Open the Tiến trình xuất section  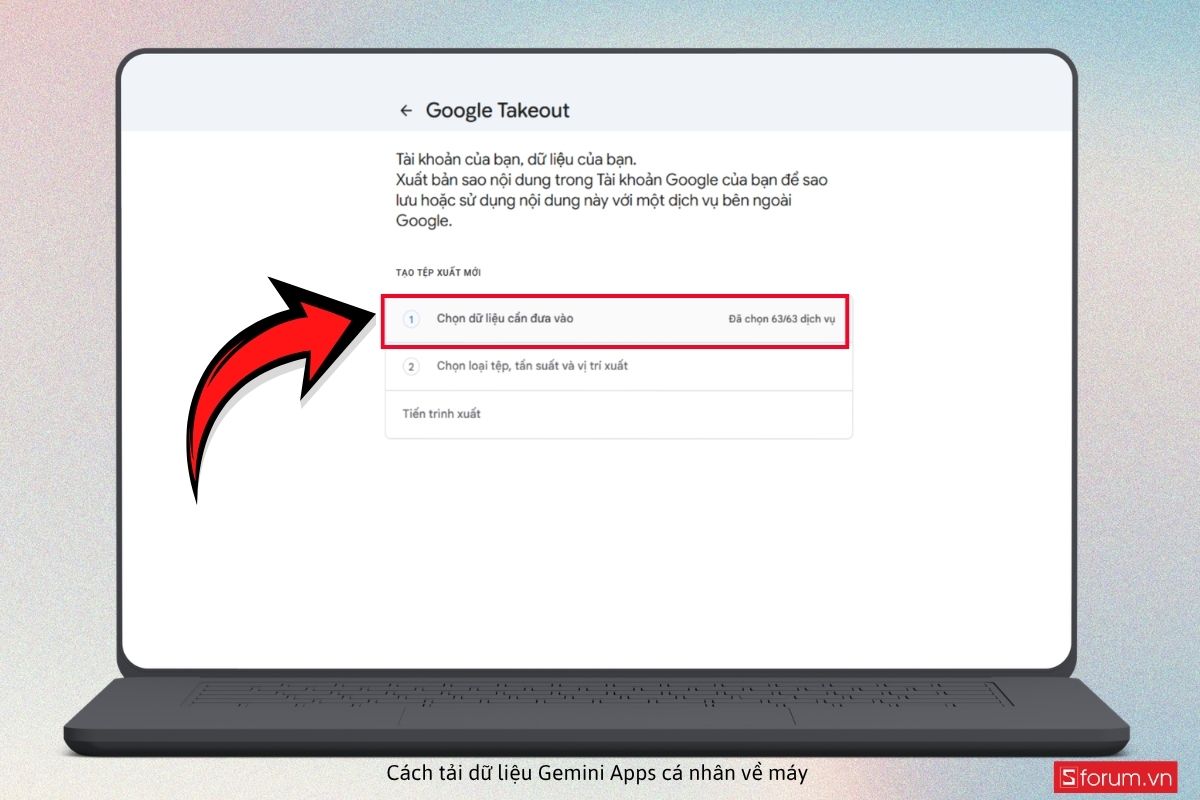(x=618, y=413)
